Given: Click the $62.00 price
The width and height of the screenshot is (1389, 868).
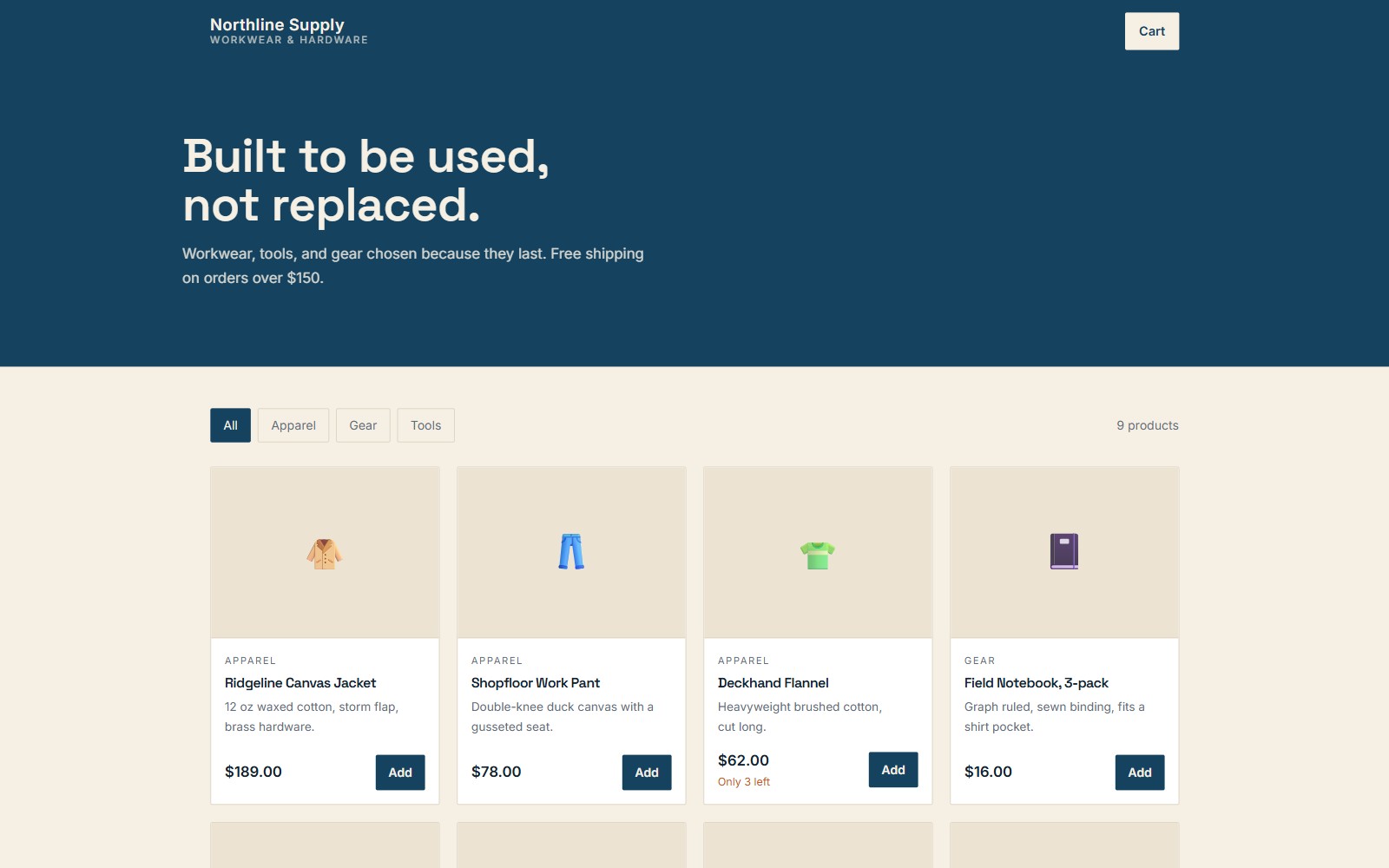Looking at the screenshot, I should 743,760.
